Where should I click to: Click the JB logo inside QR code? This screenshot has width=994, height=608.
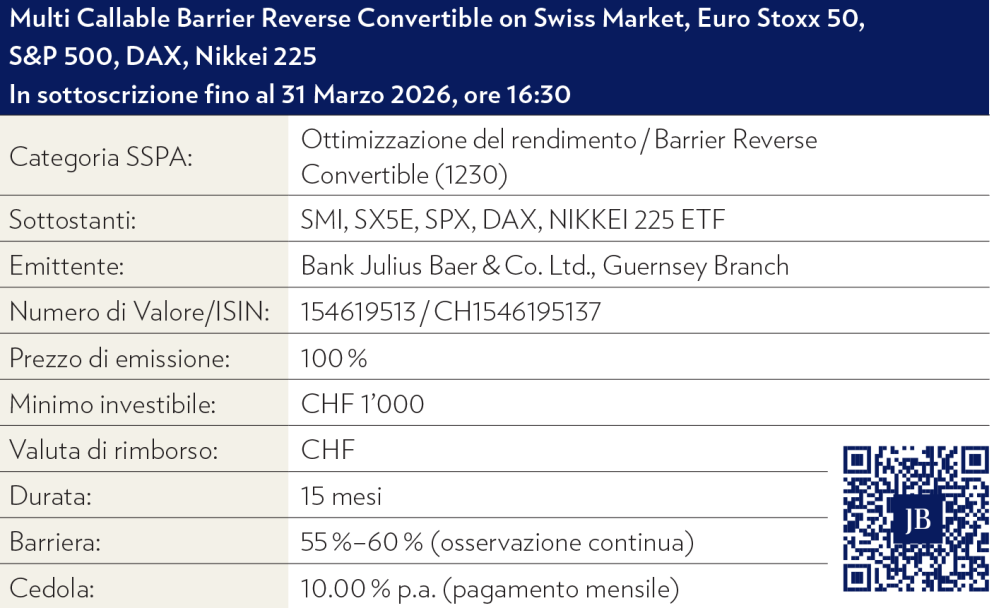(x=916, y=521)
